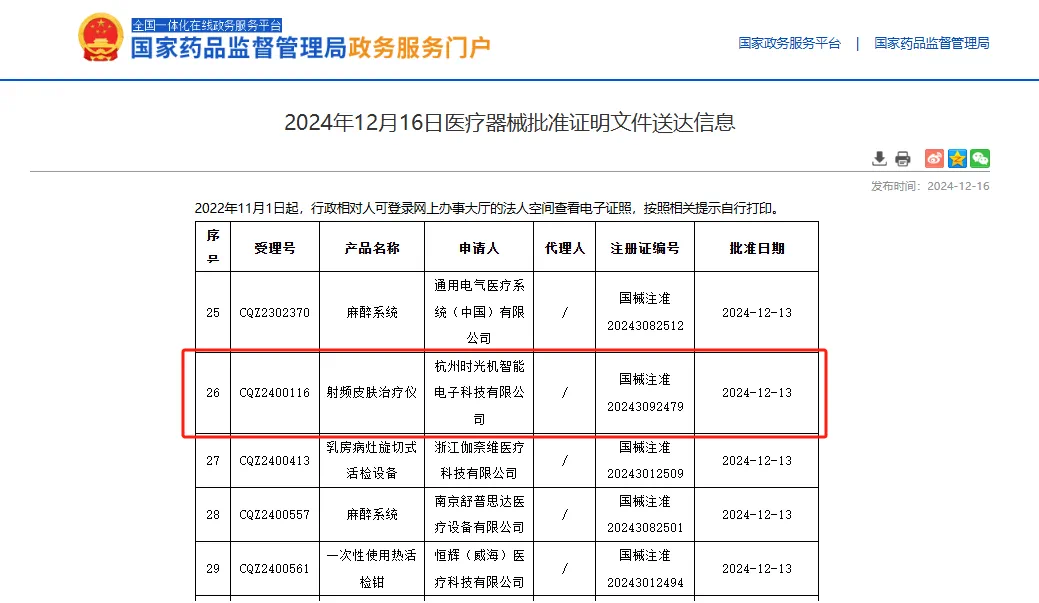The width and height of the screenshot is (1039, 603).
Task: Click applicant 南京舒普思达医疗设备有限公司
Action: [479, 515]
